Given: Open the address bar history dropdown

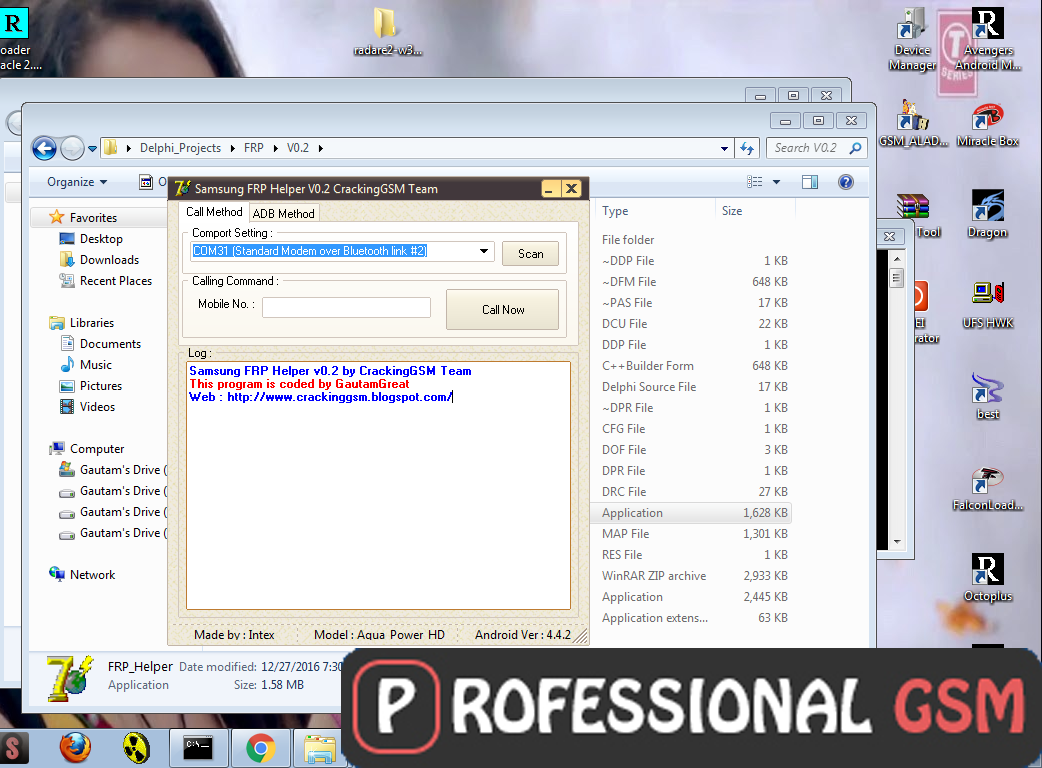Looking at the screenshot, I should (x=724, y=149).
